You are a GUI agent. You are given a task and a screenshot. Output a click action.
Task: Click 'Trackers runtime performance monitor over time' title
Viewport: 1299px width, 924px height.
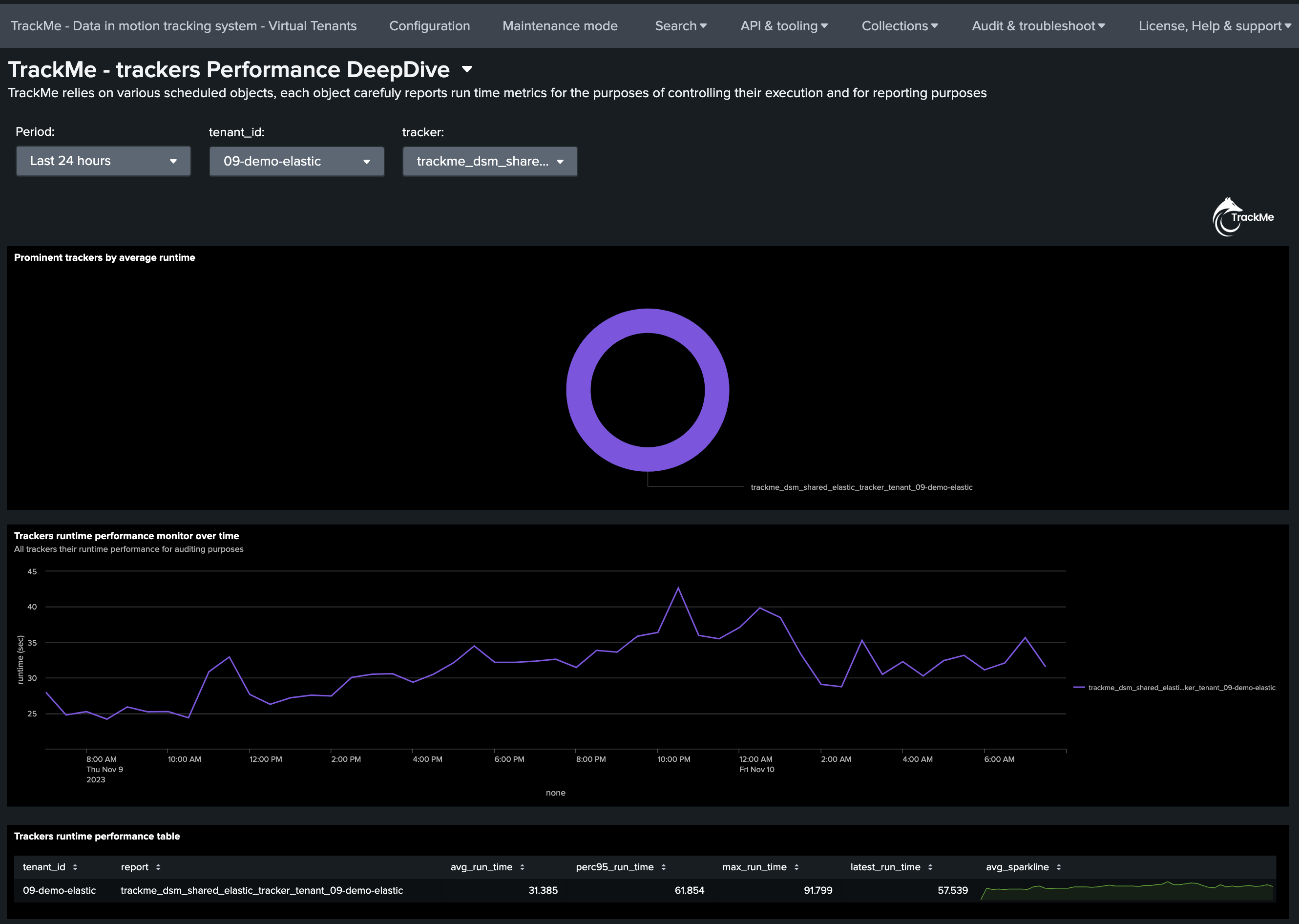click(126, 536)
